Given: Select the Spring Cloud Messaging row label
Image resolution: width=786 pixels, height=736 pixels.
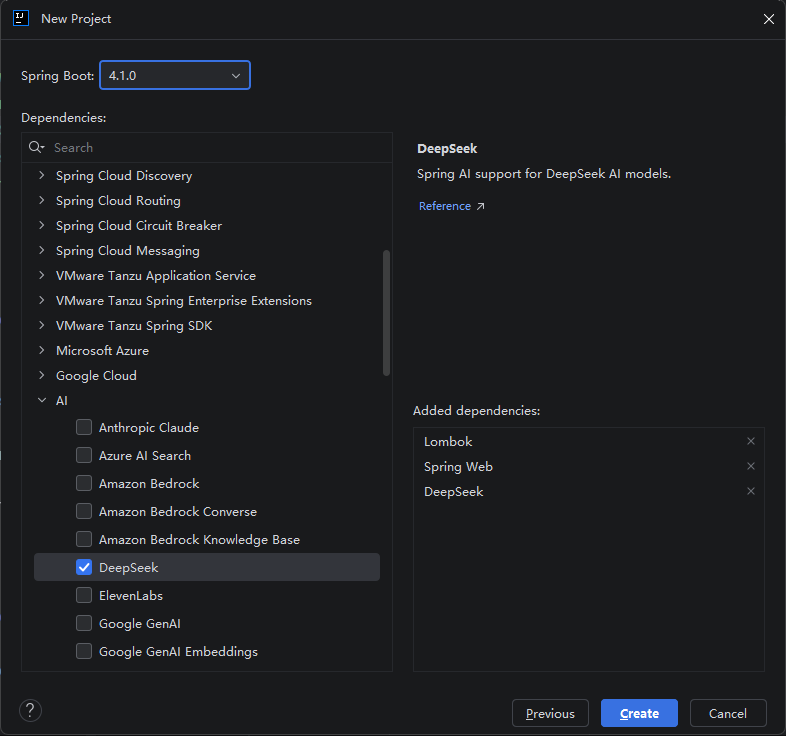Looking at the screenshot, I should click(x=128, y=251).
